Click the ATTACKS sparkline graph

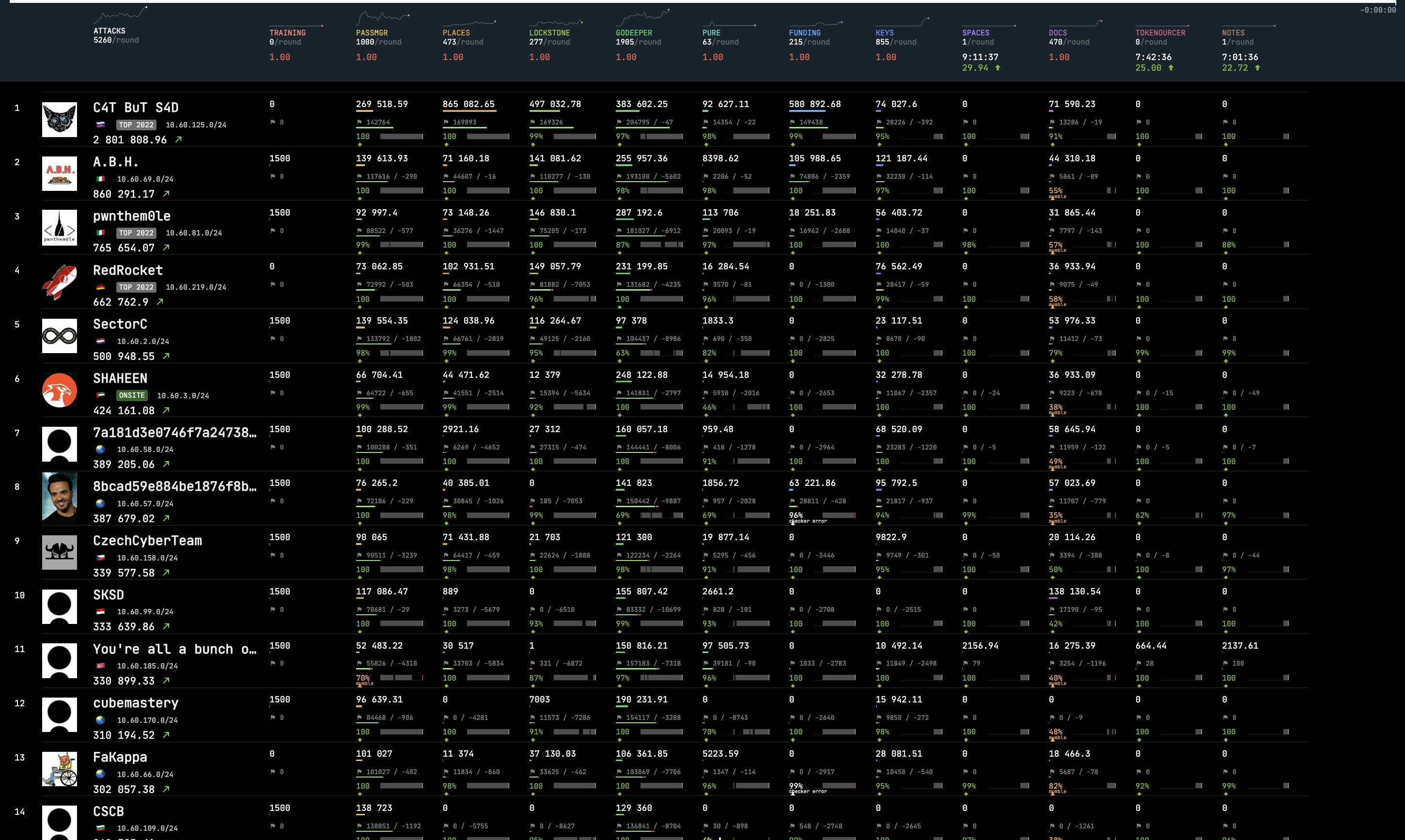(x=121, y=15)
